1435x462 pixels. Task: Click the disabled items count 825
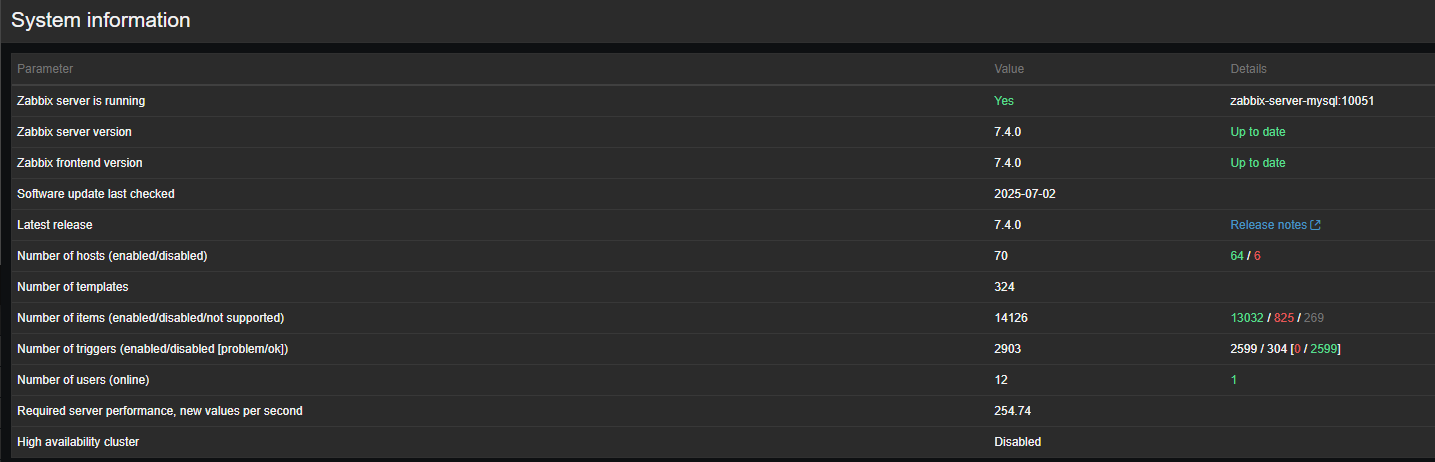coord(1284,318)
